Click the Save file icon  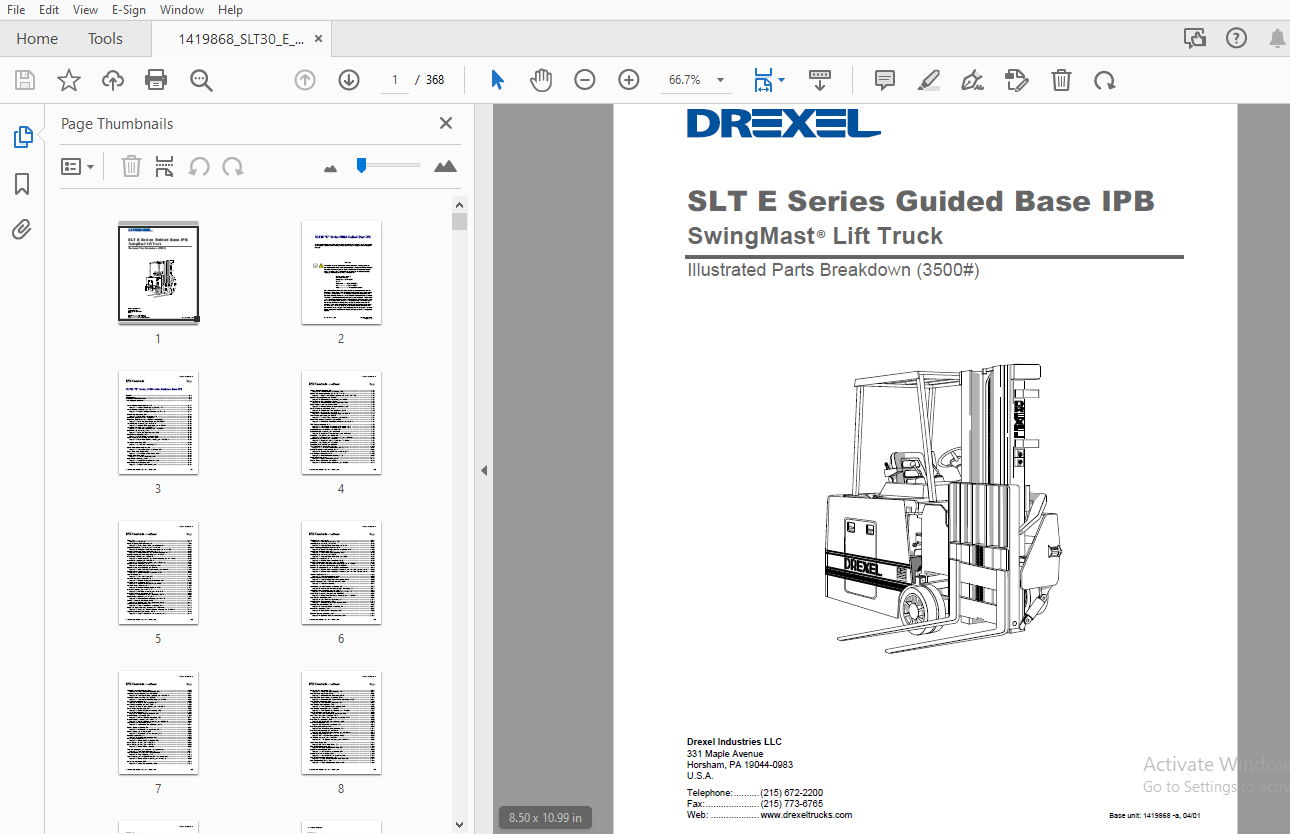tap(25, 80)
